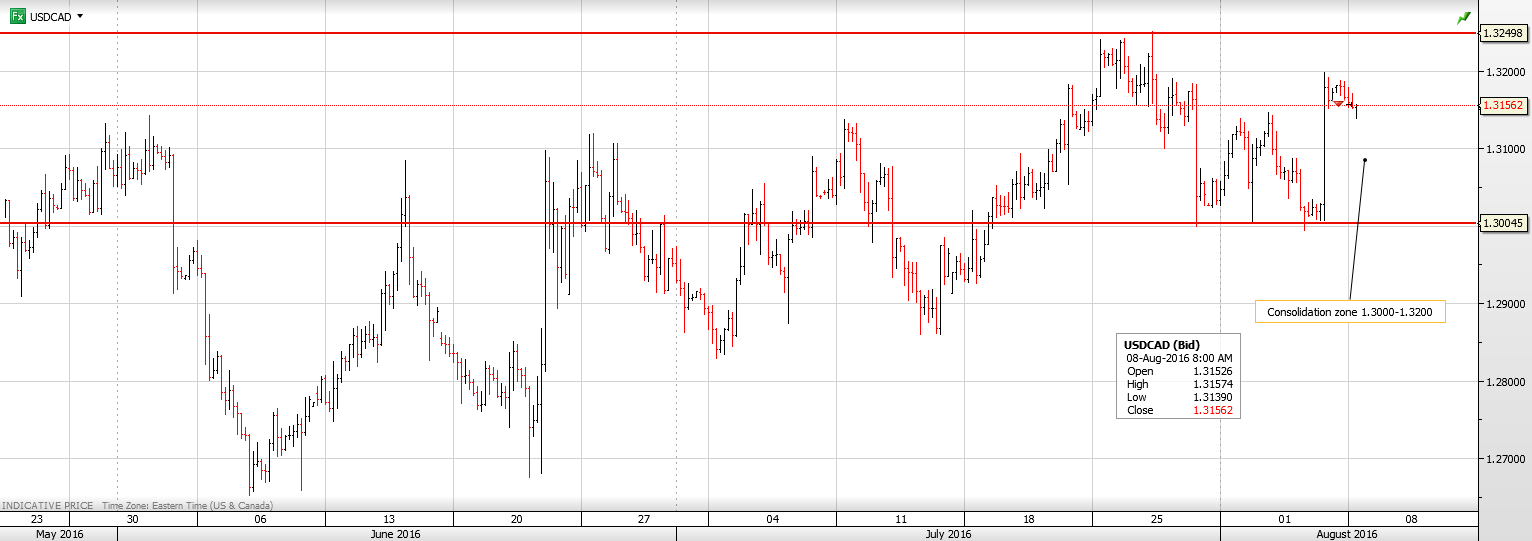The image size is (1532, 541).
Task: Click the small red triangle marker on recent bars
Action: point(1338,104)
